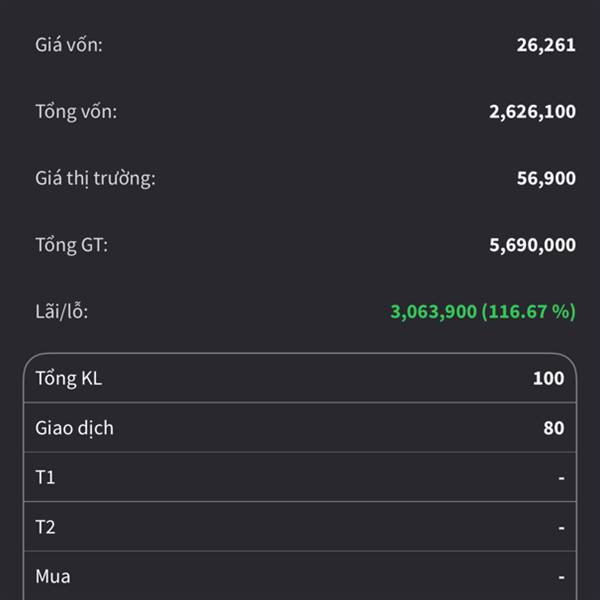Tap the dash value in T1 row
600x600 pixels.
click(561, 478)
